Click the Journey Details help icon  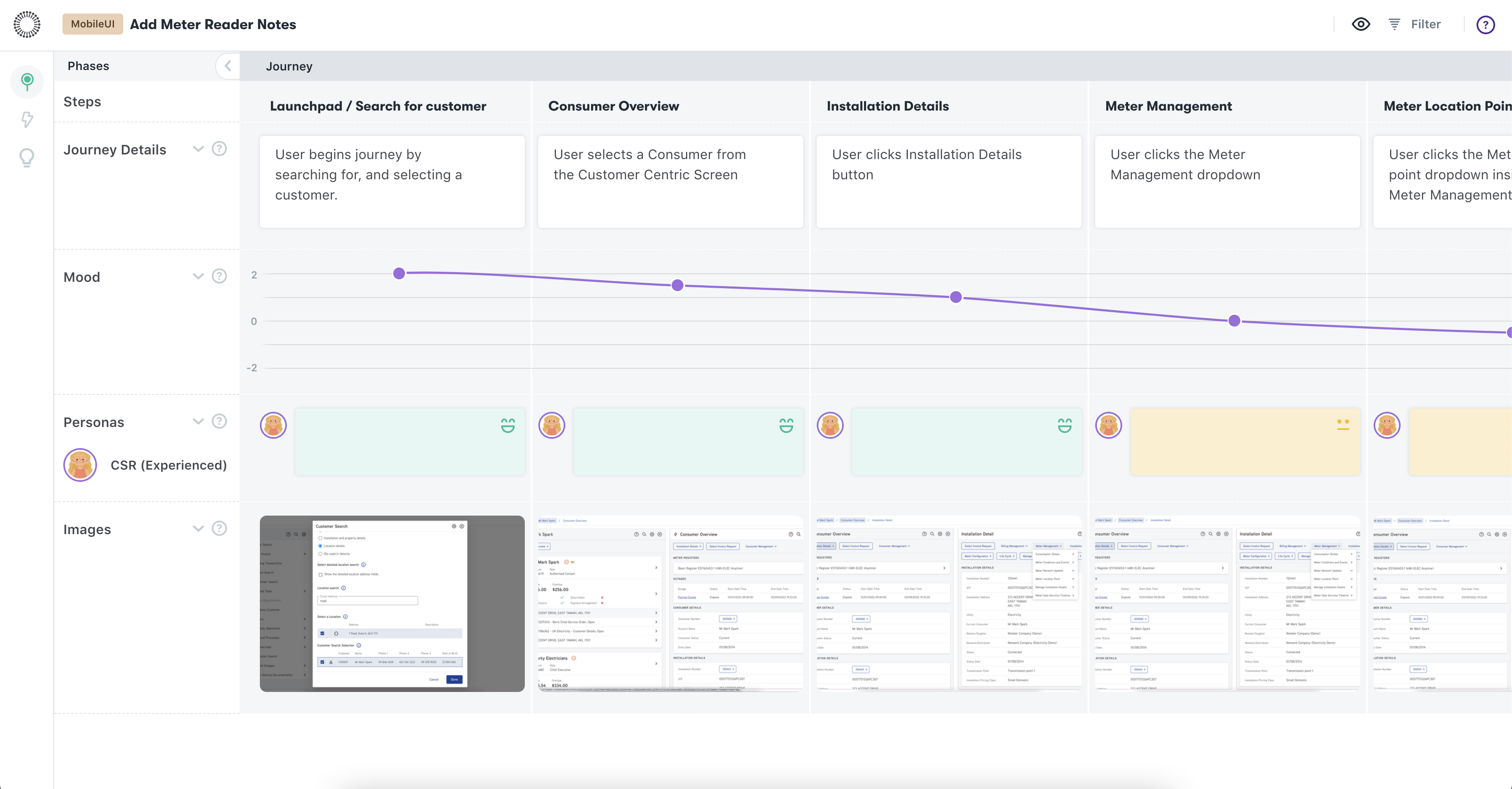coord(219,149)
